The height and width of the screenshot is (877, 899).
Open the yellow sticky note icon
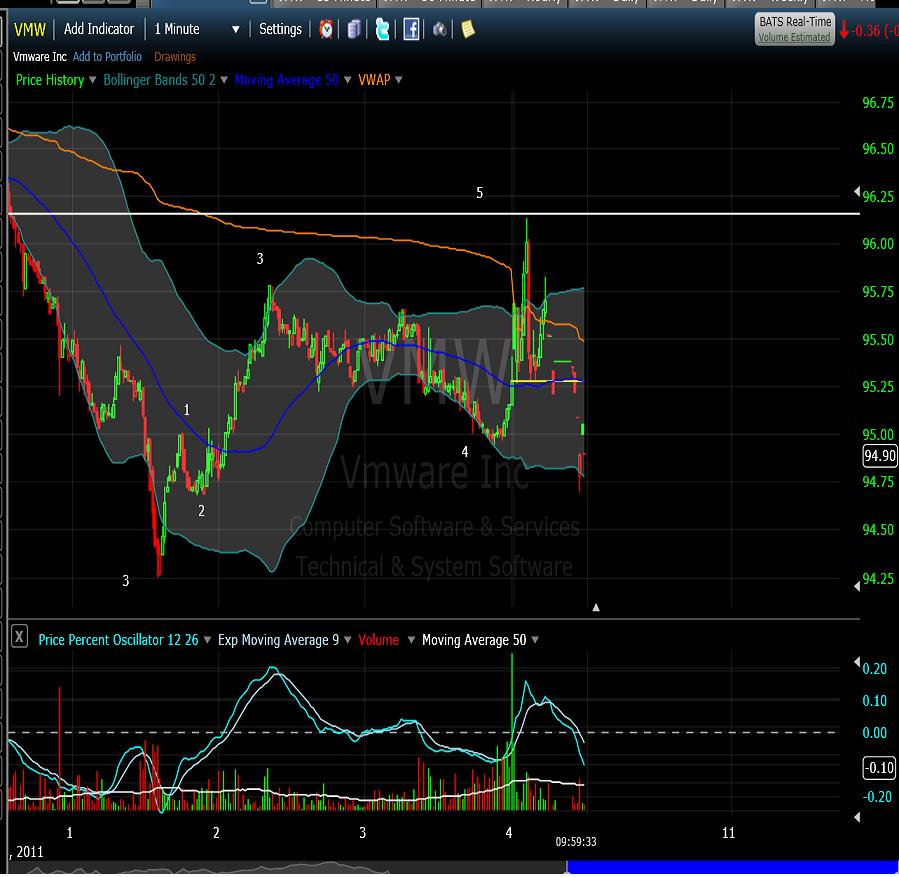pos(467,30)
